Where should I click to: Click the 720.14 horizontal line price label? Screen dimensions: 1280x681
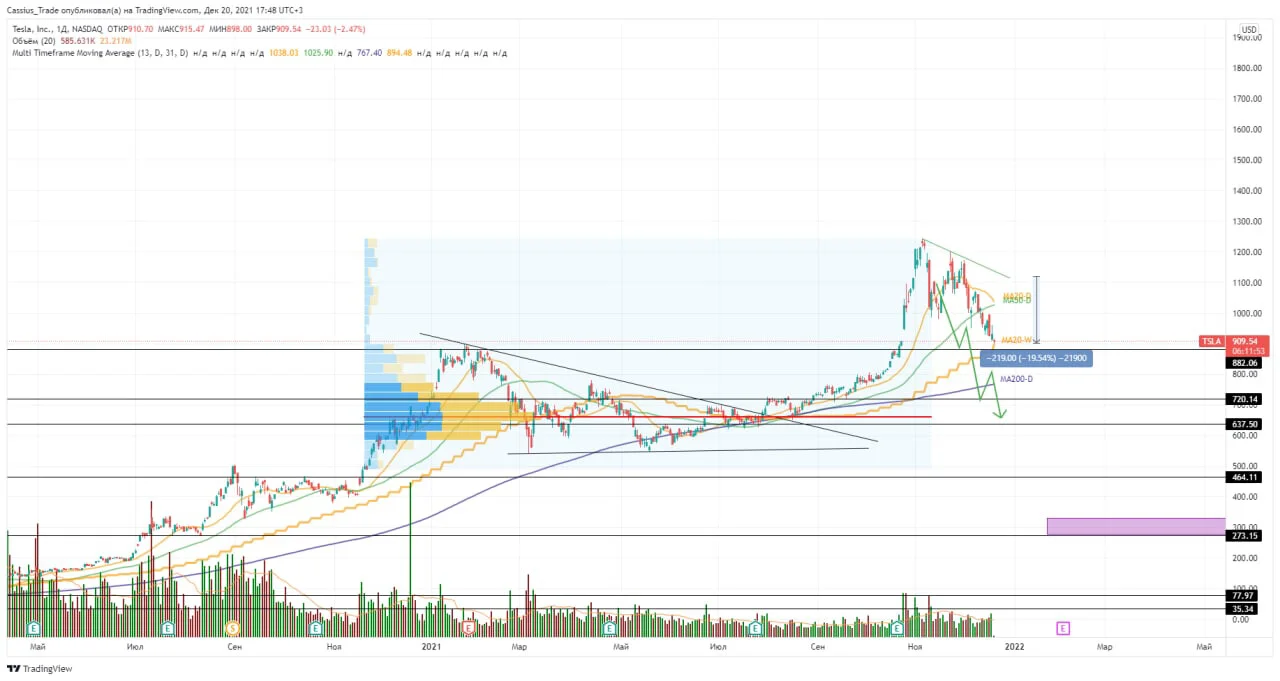click(x=1244, y=399)
